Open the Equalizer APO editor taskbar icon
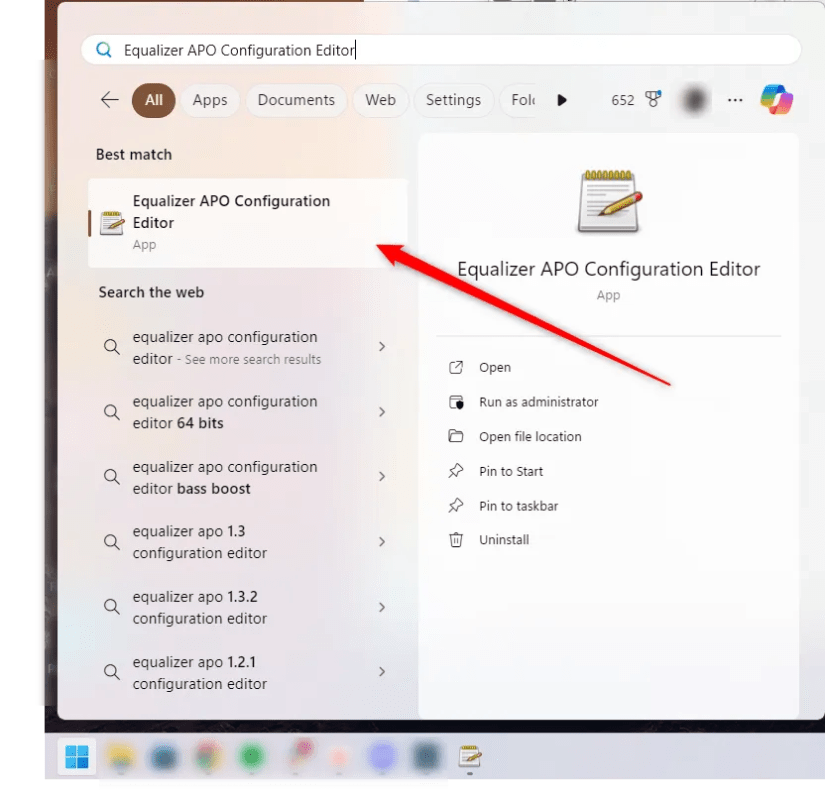 [x=470, y=757]
